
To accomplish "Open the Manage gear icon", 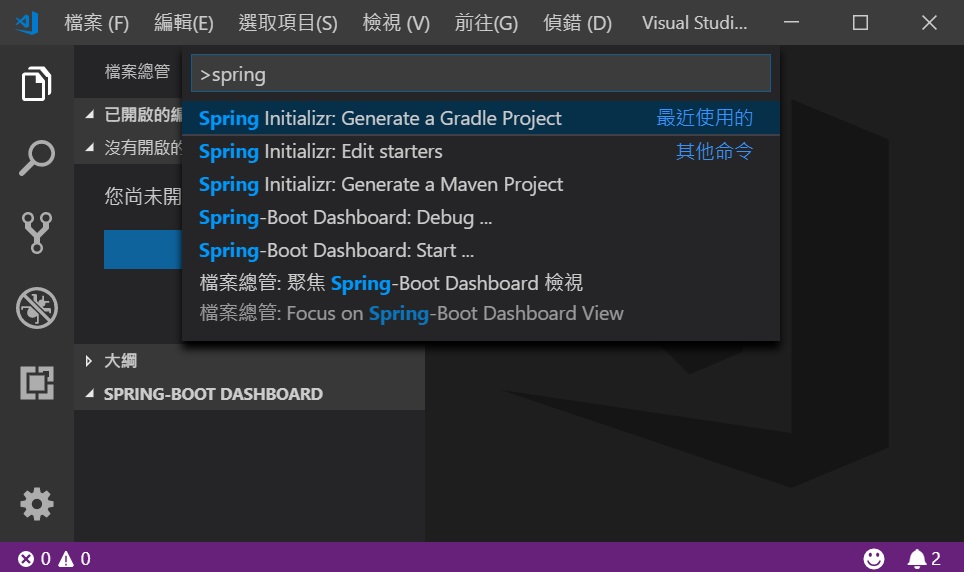I will point(36,504).
